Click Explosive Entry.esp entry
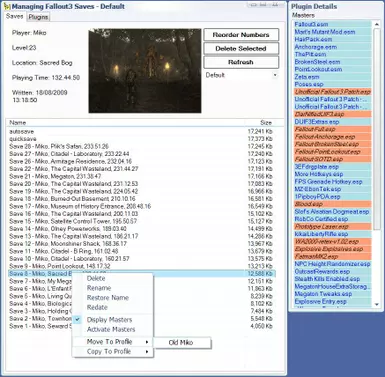The height and width of the screenshot is (377, 385). pyautogui.click(x=332, y=302)
